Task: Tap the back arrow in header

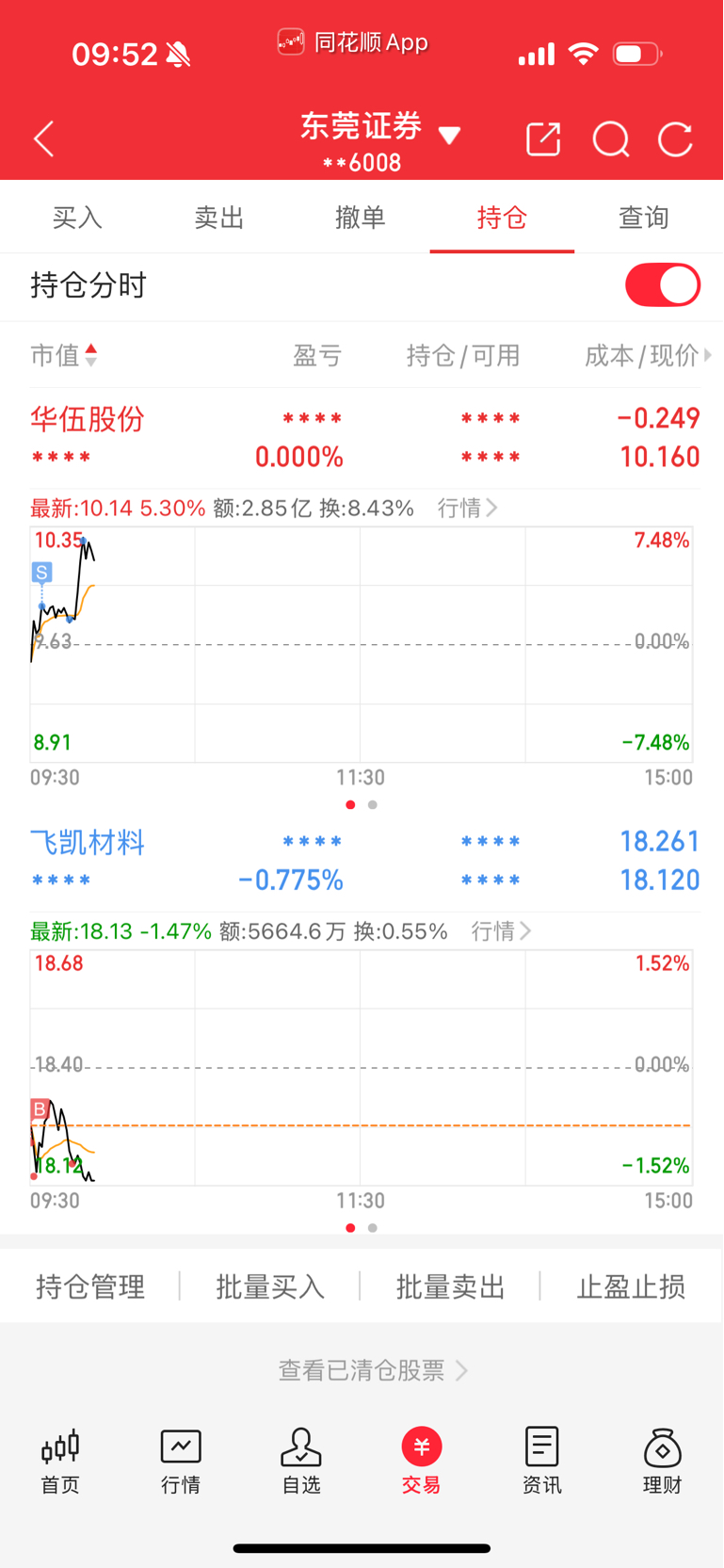Action: 44,139
